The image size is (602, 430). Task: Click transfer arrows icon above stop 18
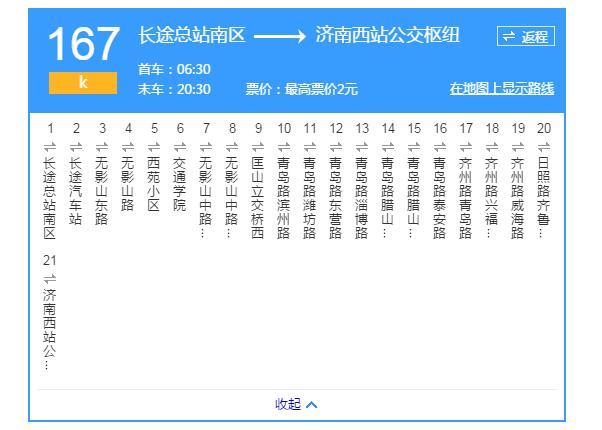tap(492, 147)
